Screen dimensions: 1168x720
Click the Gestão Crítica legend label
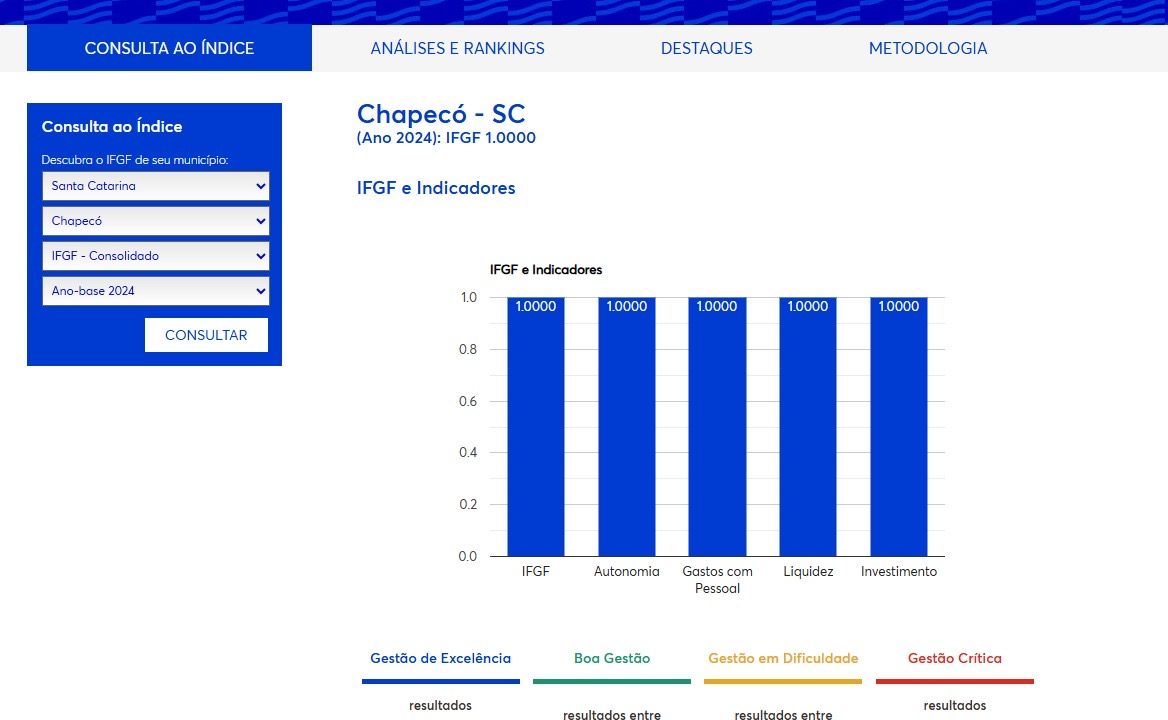(x=954, y=658)
